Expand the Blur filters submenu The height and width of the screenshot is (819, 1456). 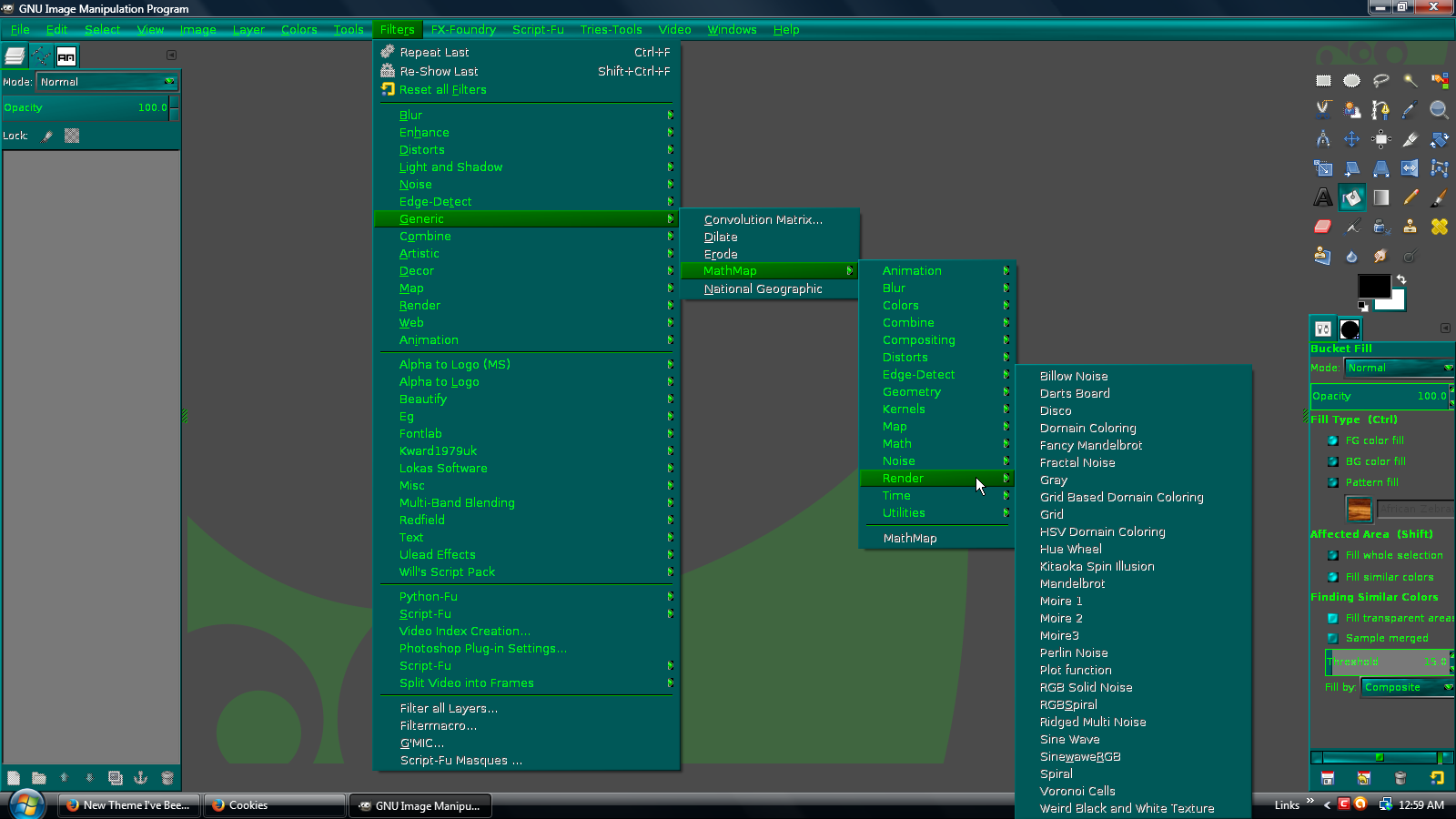pos(527,116)
